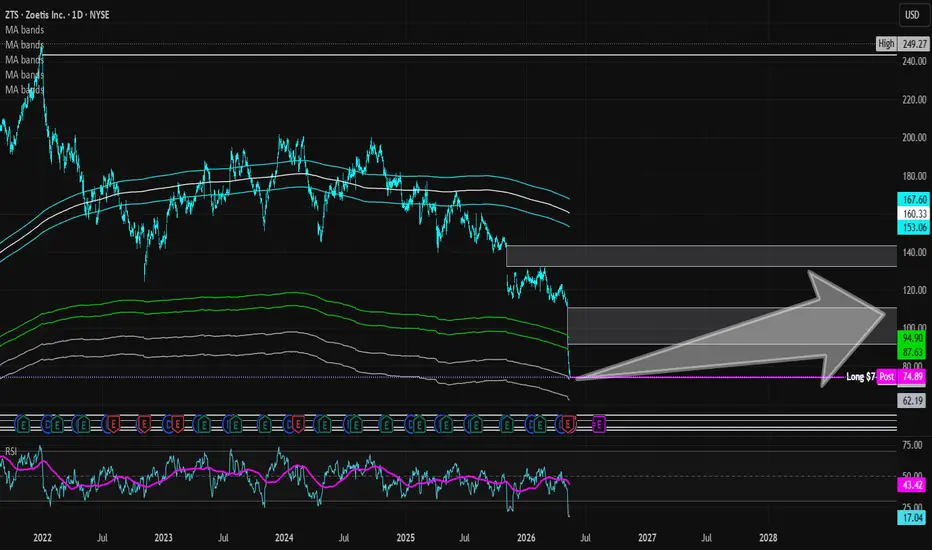Select the topmost MA bands indicator label

click(x=24, y=30)
